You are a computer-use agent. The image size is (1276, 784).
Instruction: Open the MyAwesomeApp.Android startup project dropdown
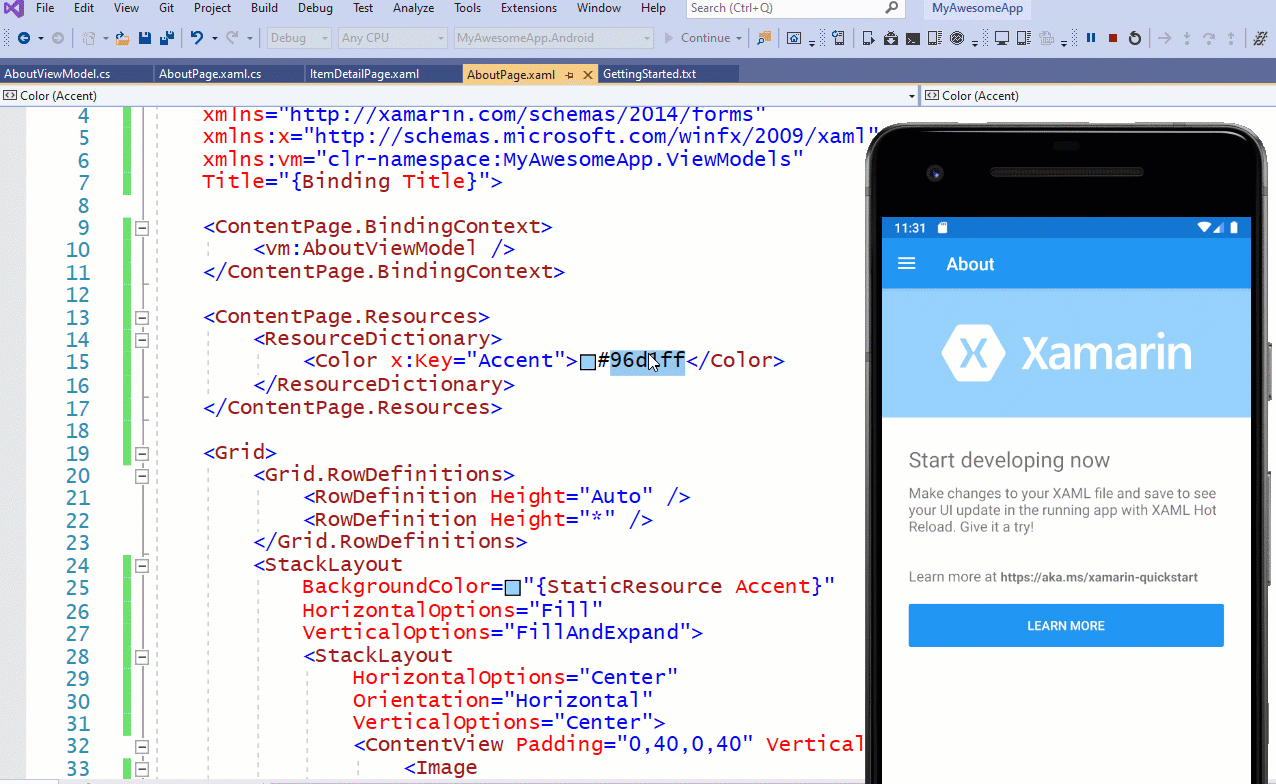coord(553,38)
